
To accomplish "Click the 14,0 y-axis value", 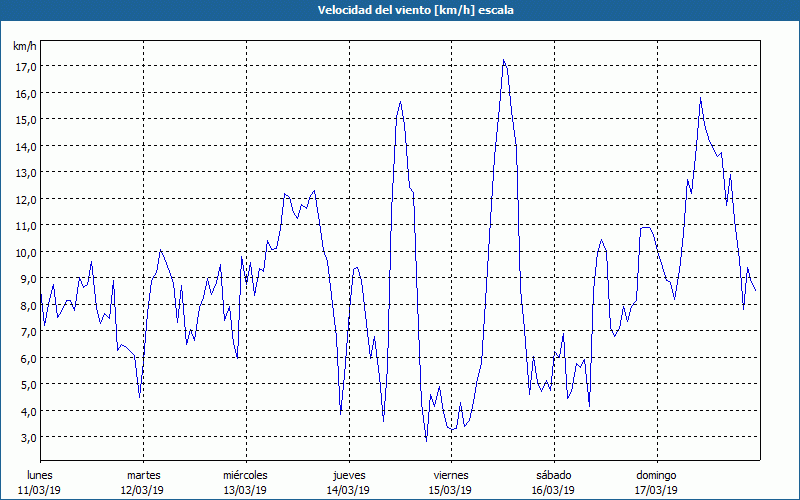I will [x=26, y=146].
